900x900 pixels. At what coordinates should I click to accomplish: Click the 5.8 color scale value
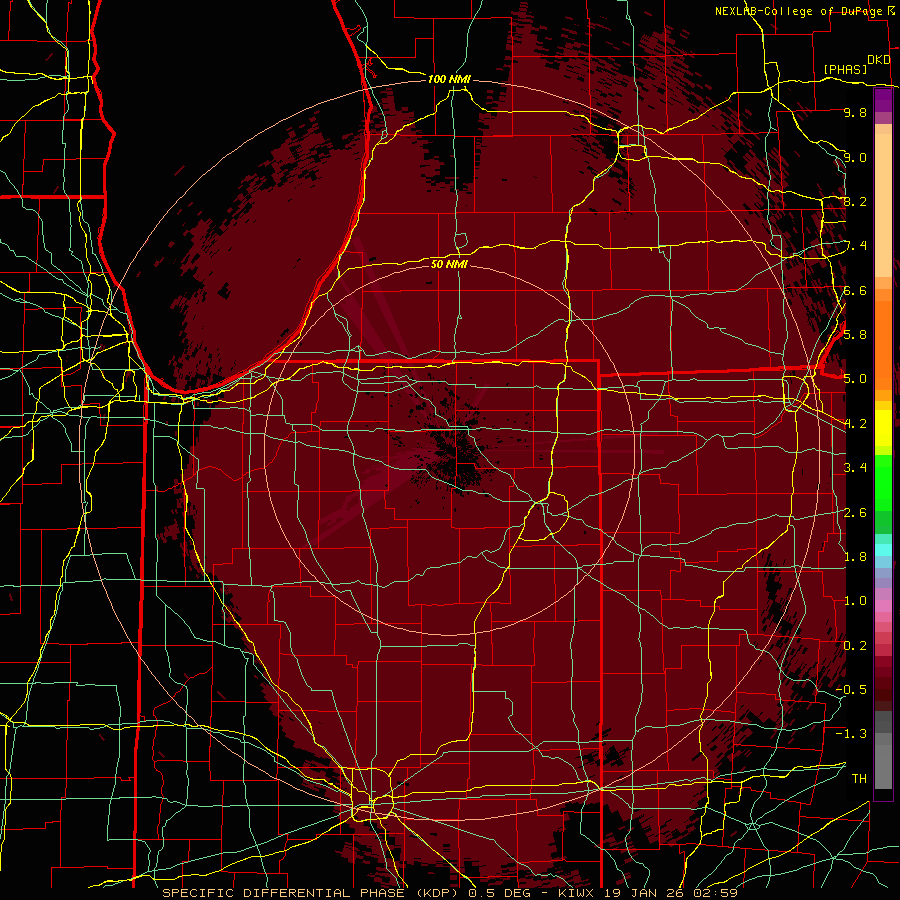pyautogui.click(x=855, y=334)
